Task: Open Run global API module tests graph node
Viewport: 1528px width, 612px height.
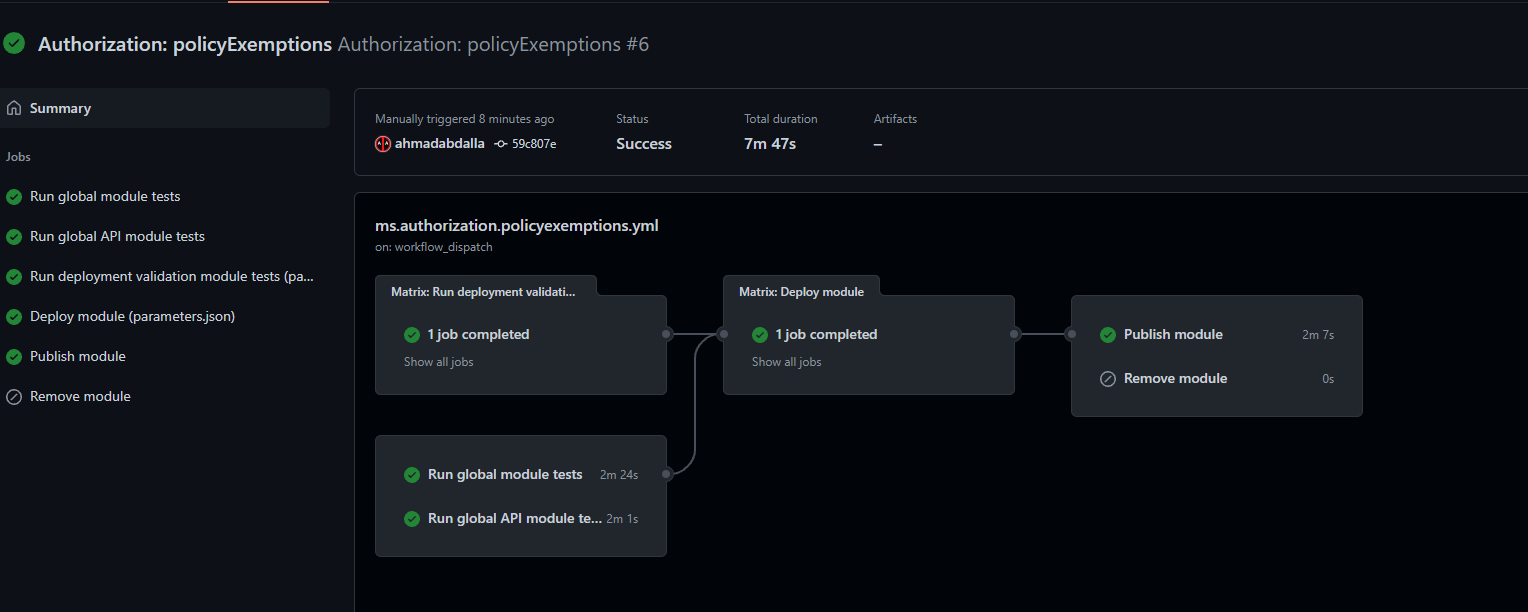Action: (x=514, y=519)
